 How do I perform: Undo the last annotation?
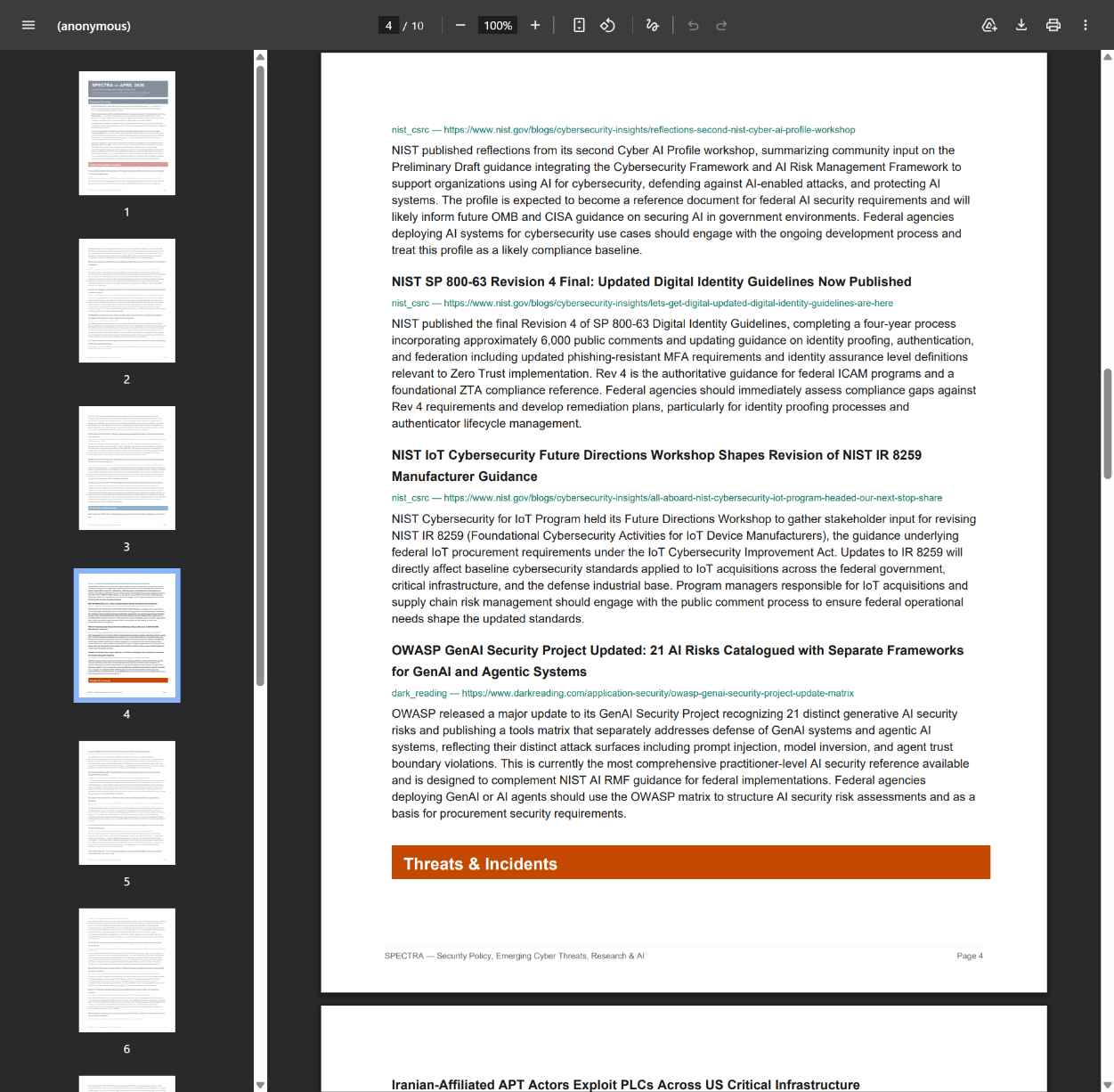(693, 25)
